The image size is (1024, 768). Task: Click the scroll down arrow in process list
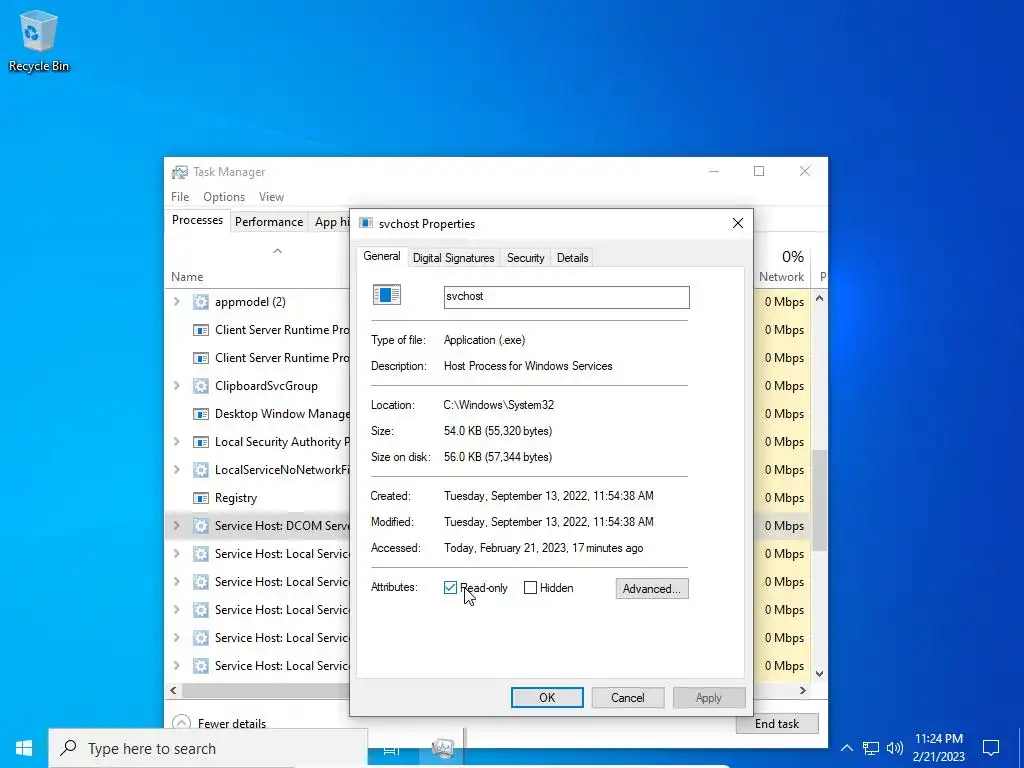point(820,674)
